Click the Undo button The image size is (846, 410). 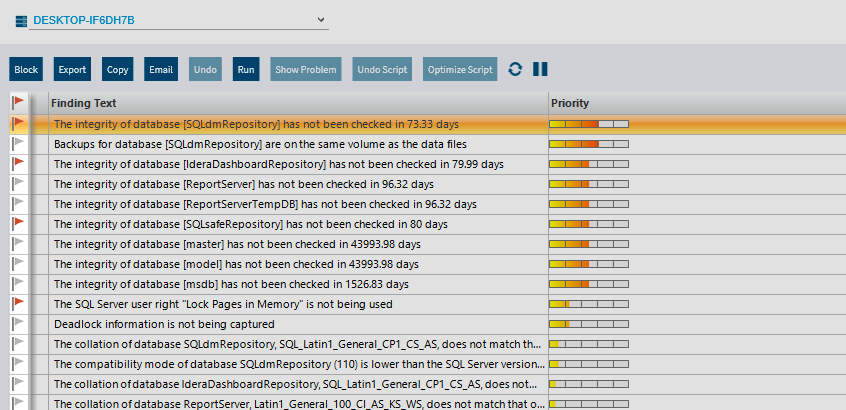point(205,70)
